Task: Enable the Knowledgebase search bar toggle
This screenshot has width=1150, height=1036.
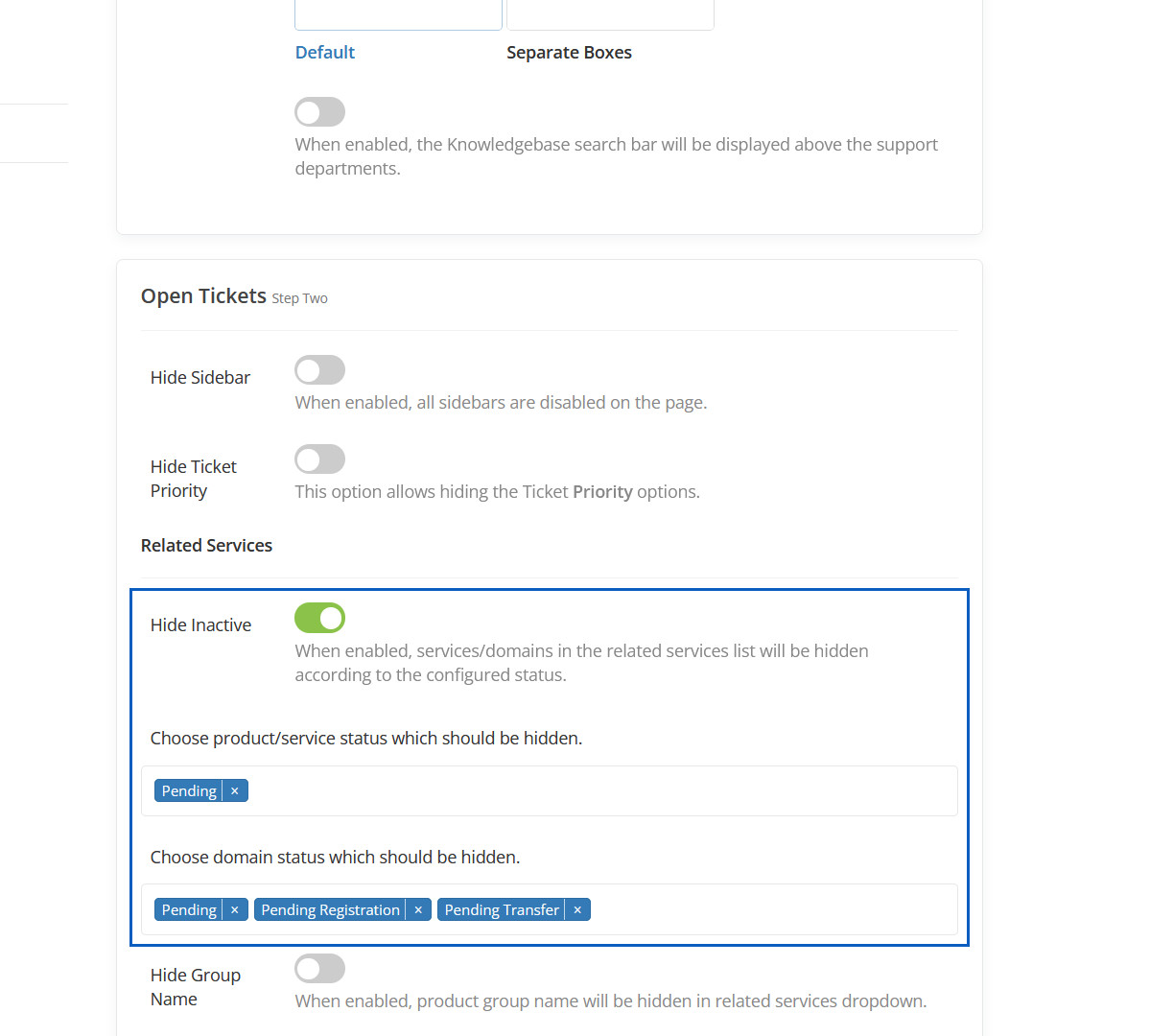Action: tap(319, 112)
